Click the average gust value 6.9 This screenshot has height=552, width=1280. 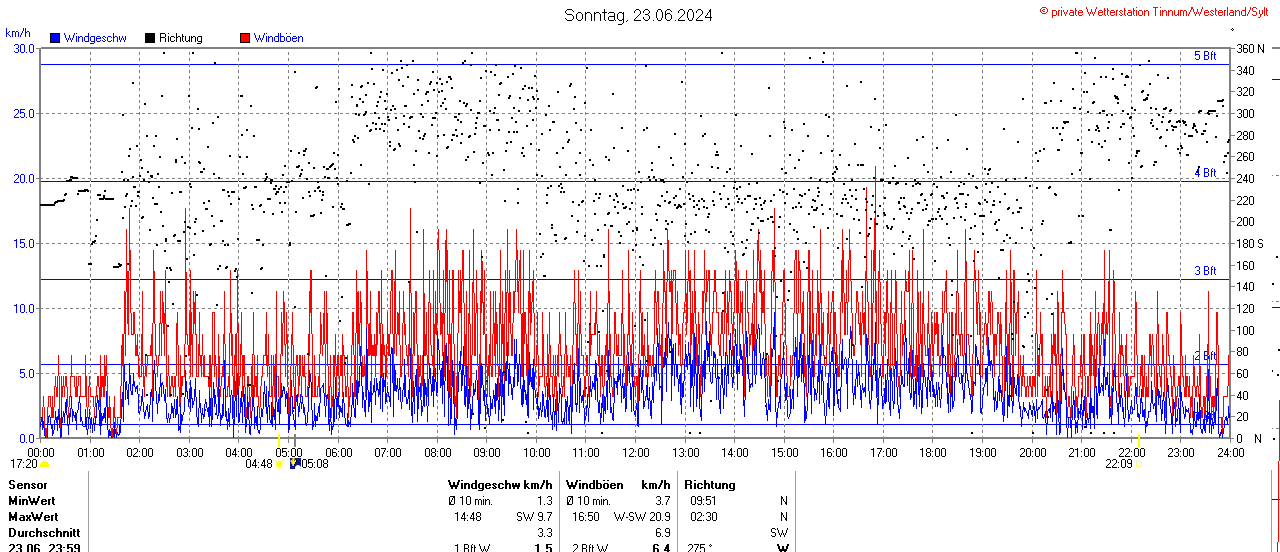662,533
